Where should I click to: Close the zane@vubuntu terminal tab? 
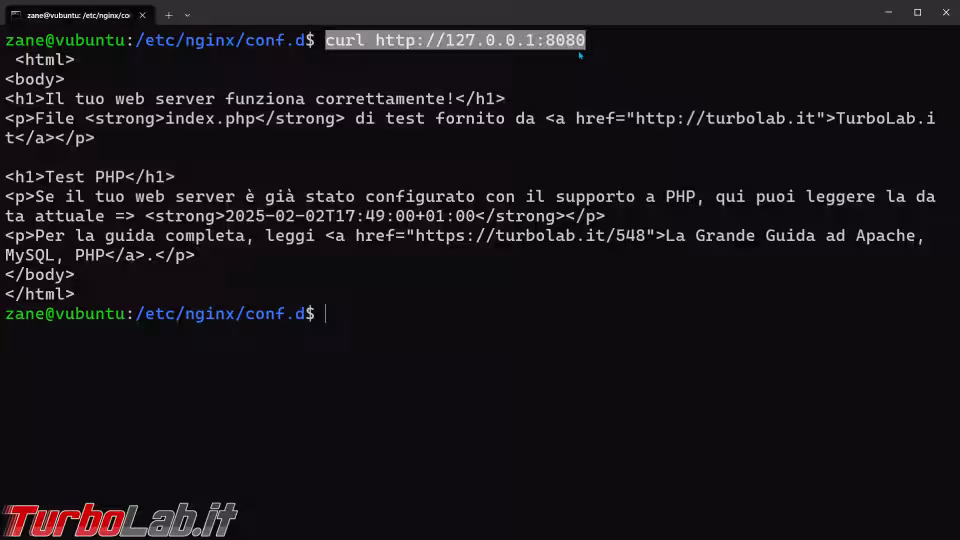click(x=143, y=15)
